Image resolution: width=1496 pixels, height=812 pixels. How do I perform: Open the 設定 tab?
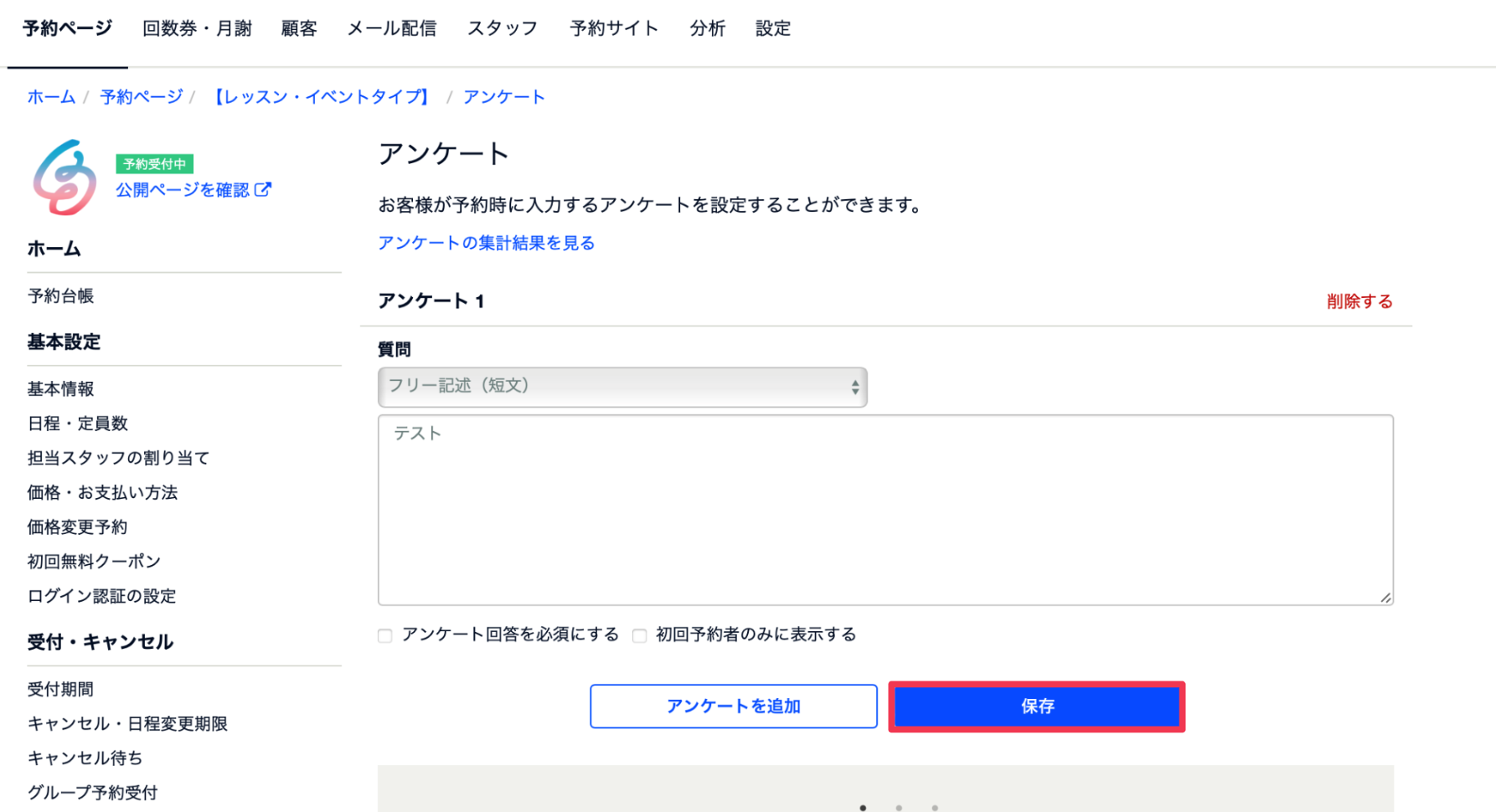click(772, 28)
